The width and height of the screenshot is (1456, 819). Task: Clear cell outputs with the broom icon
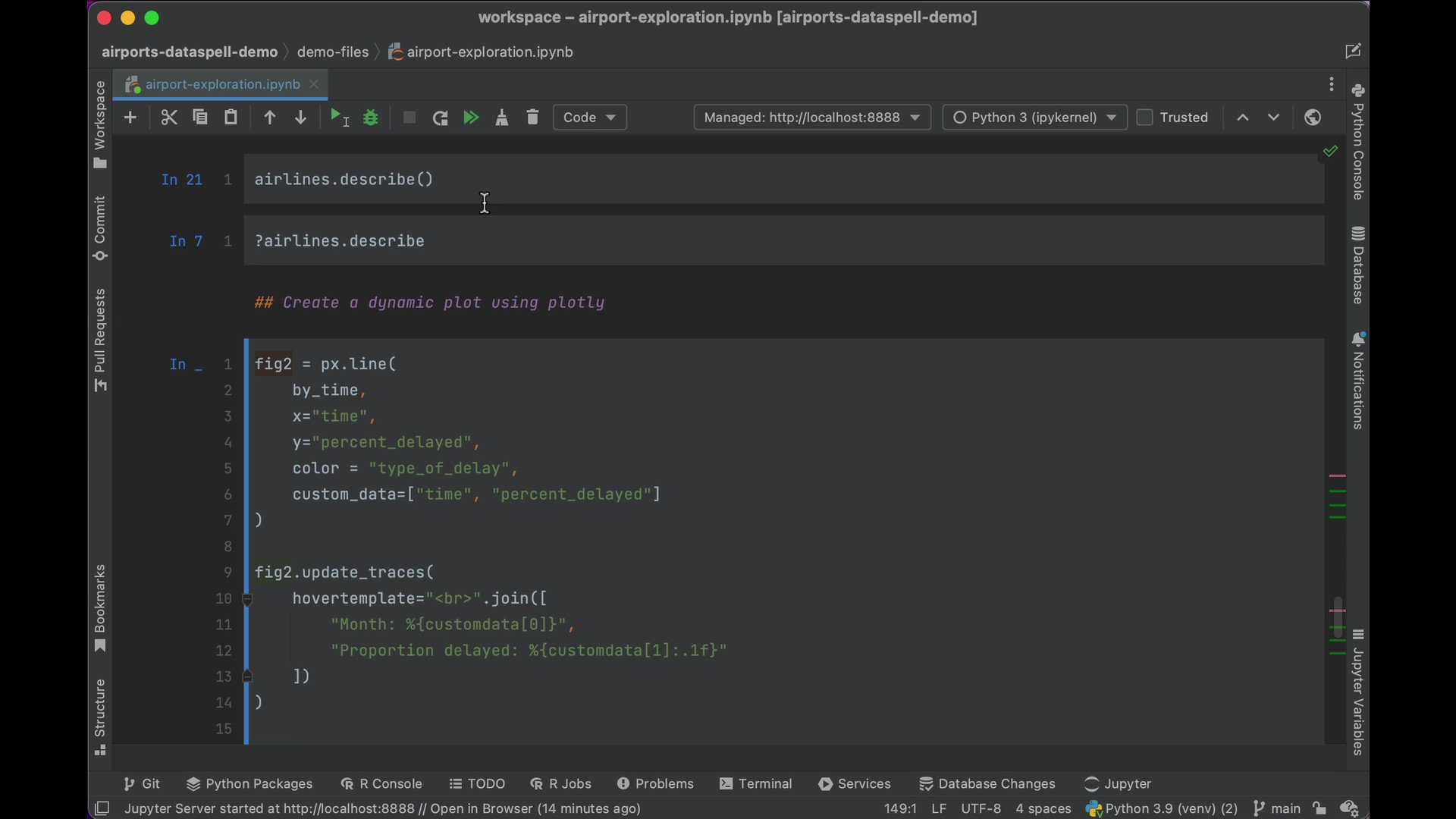point(502,118)
